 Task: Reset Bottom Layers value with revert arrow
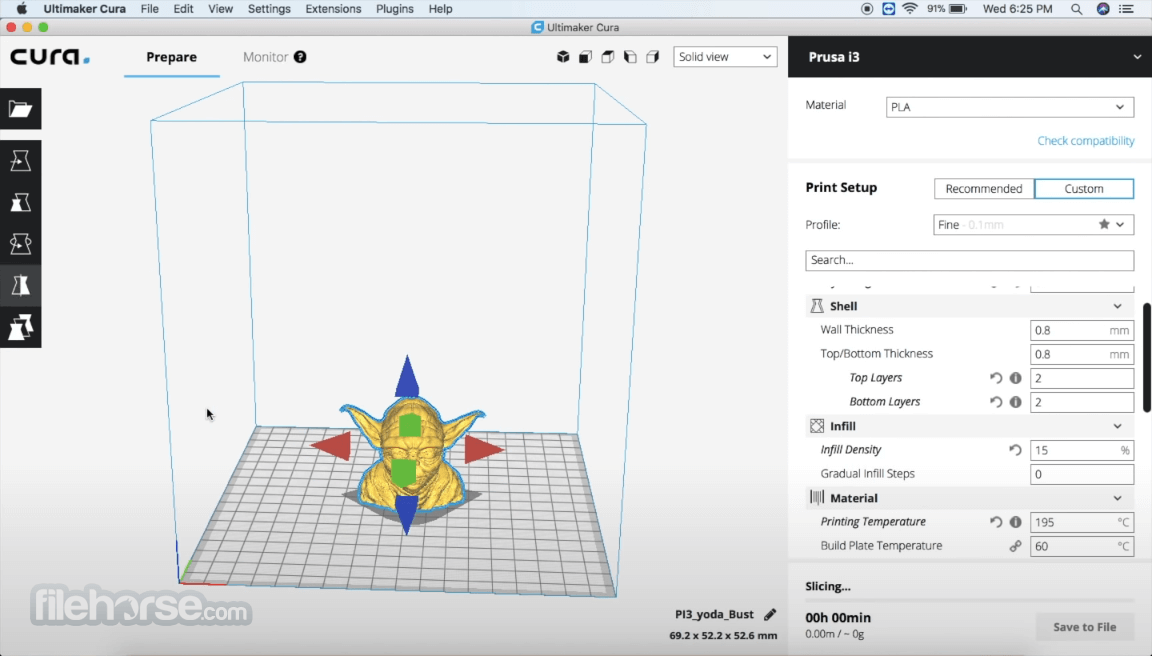pos(996,402)
